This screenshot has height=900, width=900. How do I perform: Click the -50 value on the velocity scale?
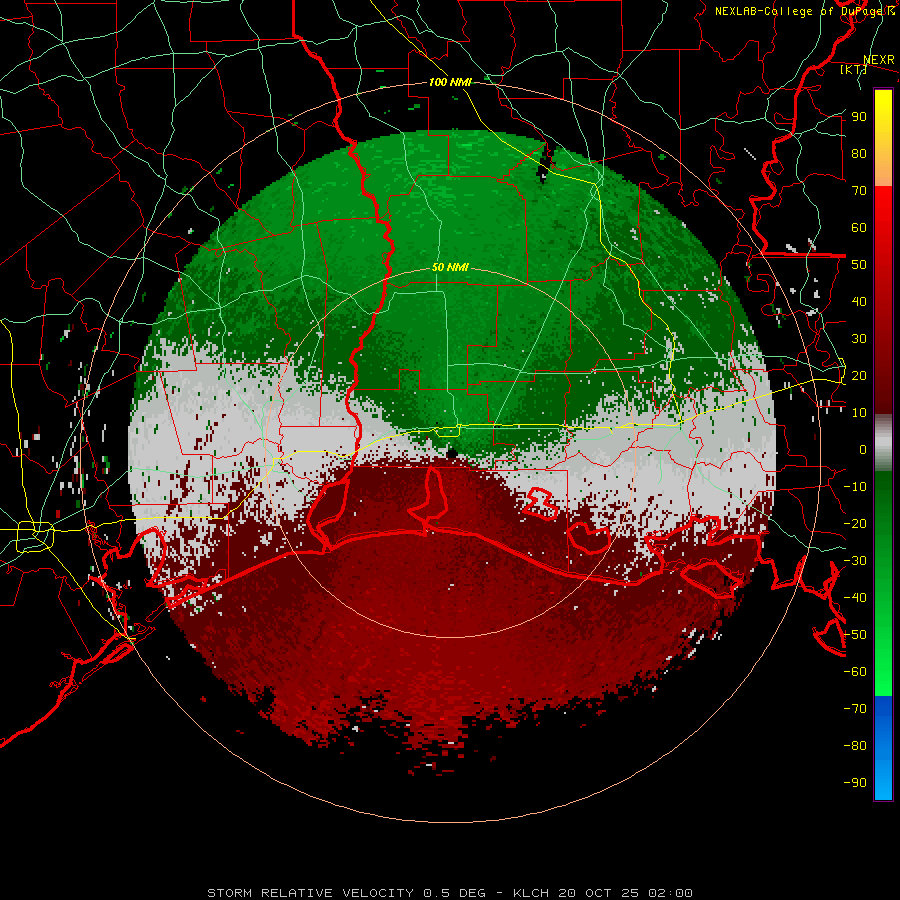(855, 635)
